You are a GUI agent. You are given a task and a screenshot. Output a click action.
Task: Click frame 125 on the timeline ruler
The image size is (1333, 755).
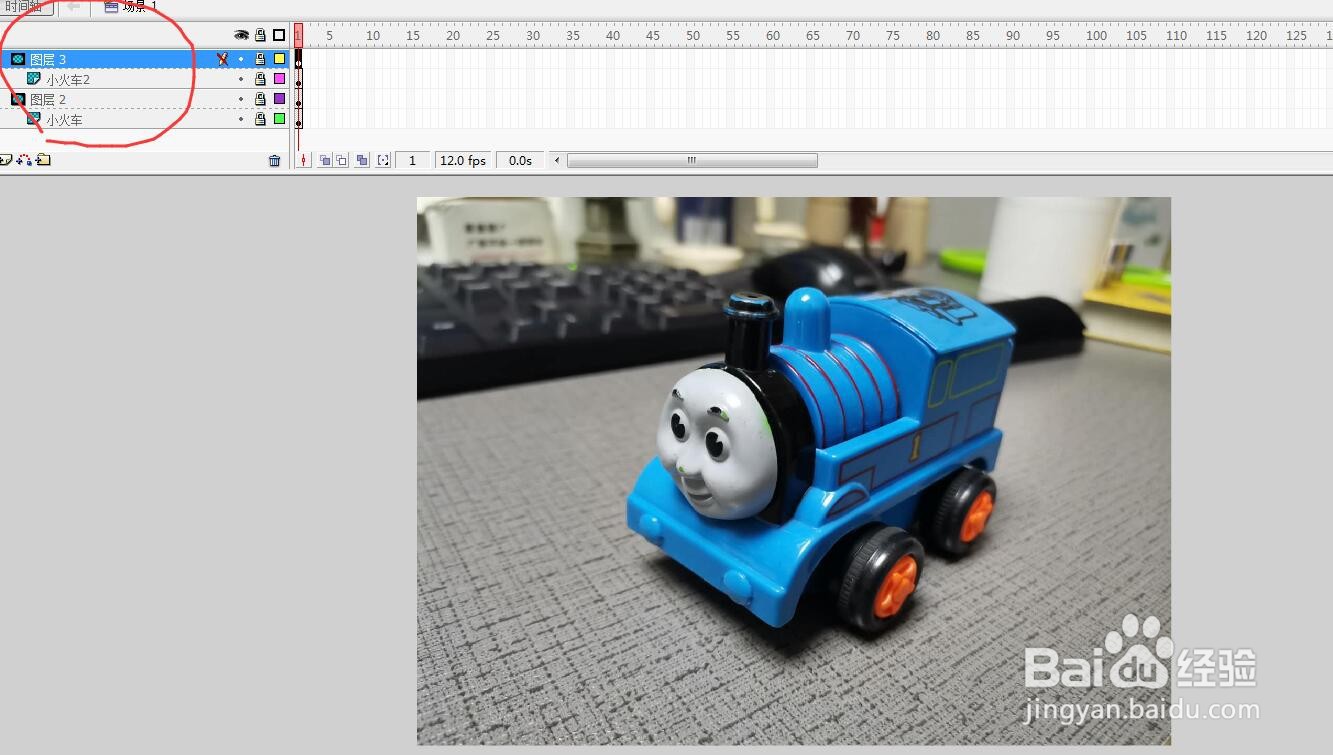pos(1297,36)
